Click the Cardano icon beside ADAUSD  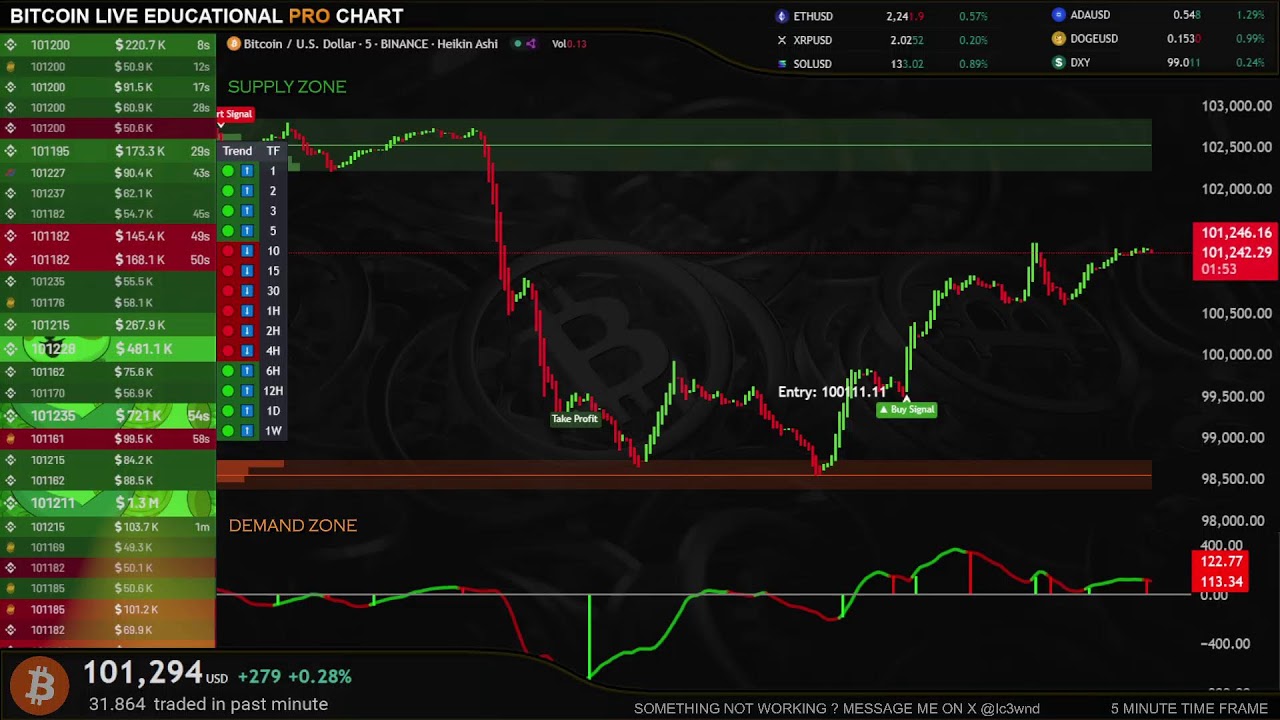1059,15
